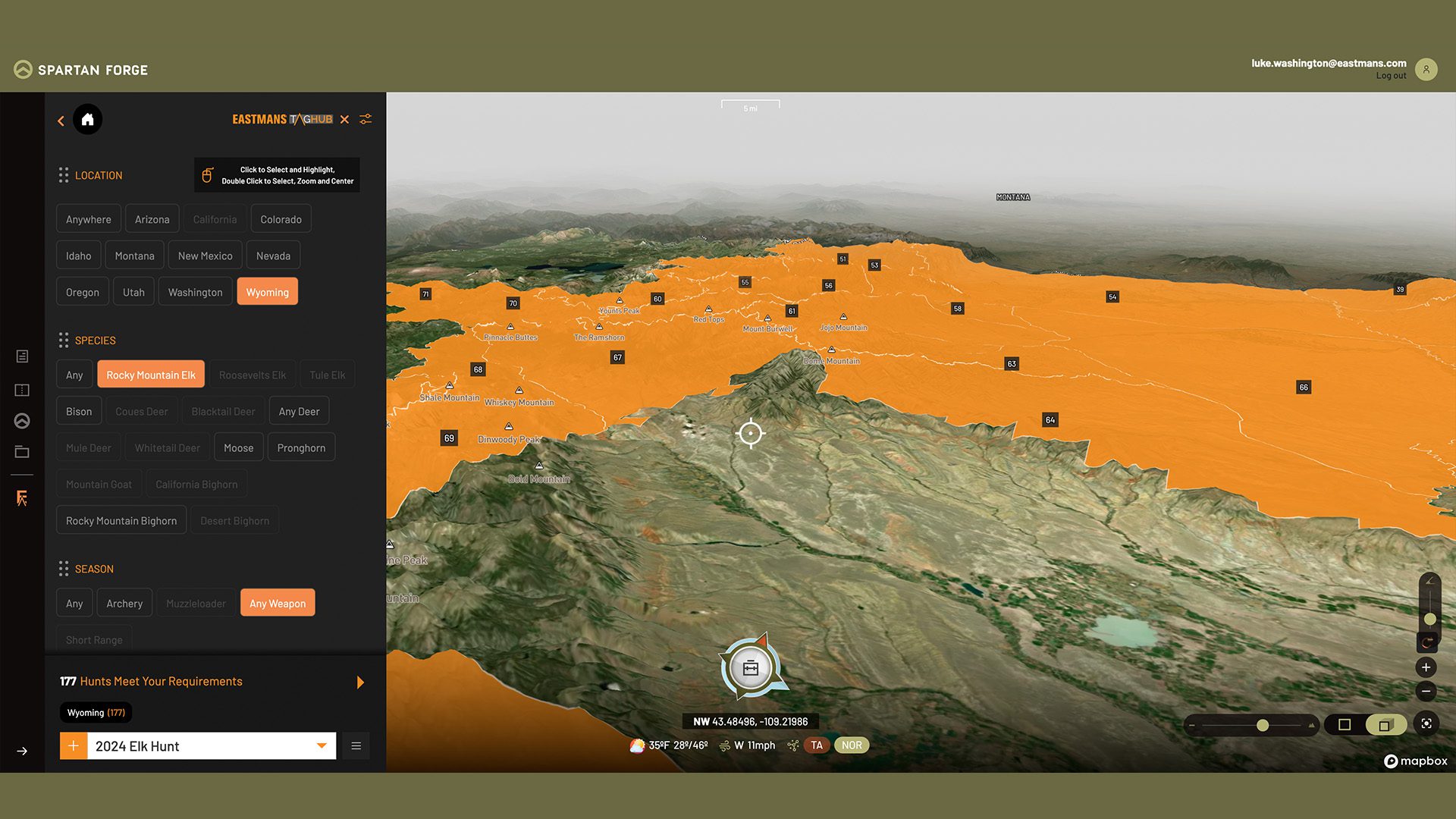Close the Eastmans TagHub panel
1456x819 pixels.
coord(344,119)
